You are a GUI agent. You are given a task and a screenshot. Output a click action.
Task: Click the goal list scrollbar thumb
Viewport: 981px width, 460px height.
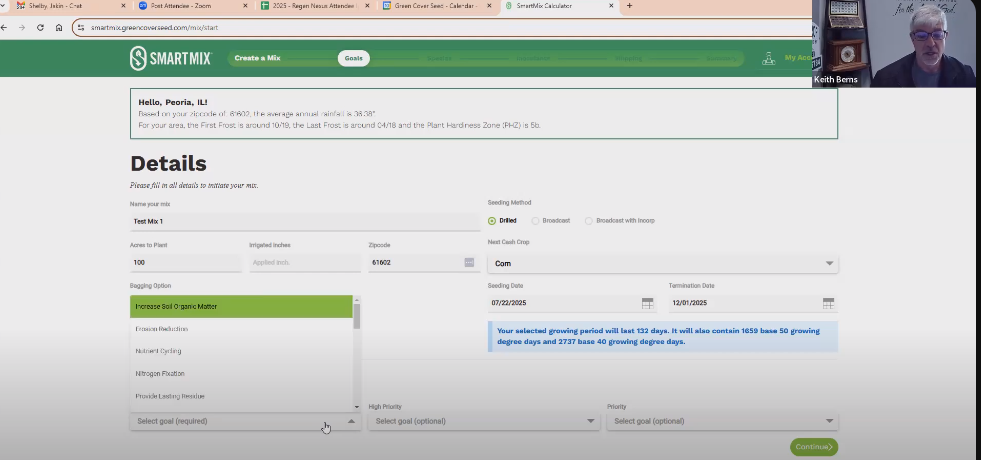click(x=357, y=316)
